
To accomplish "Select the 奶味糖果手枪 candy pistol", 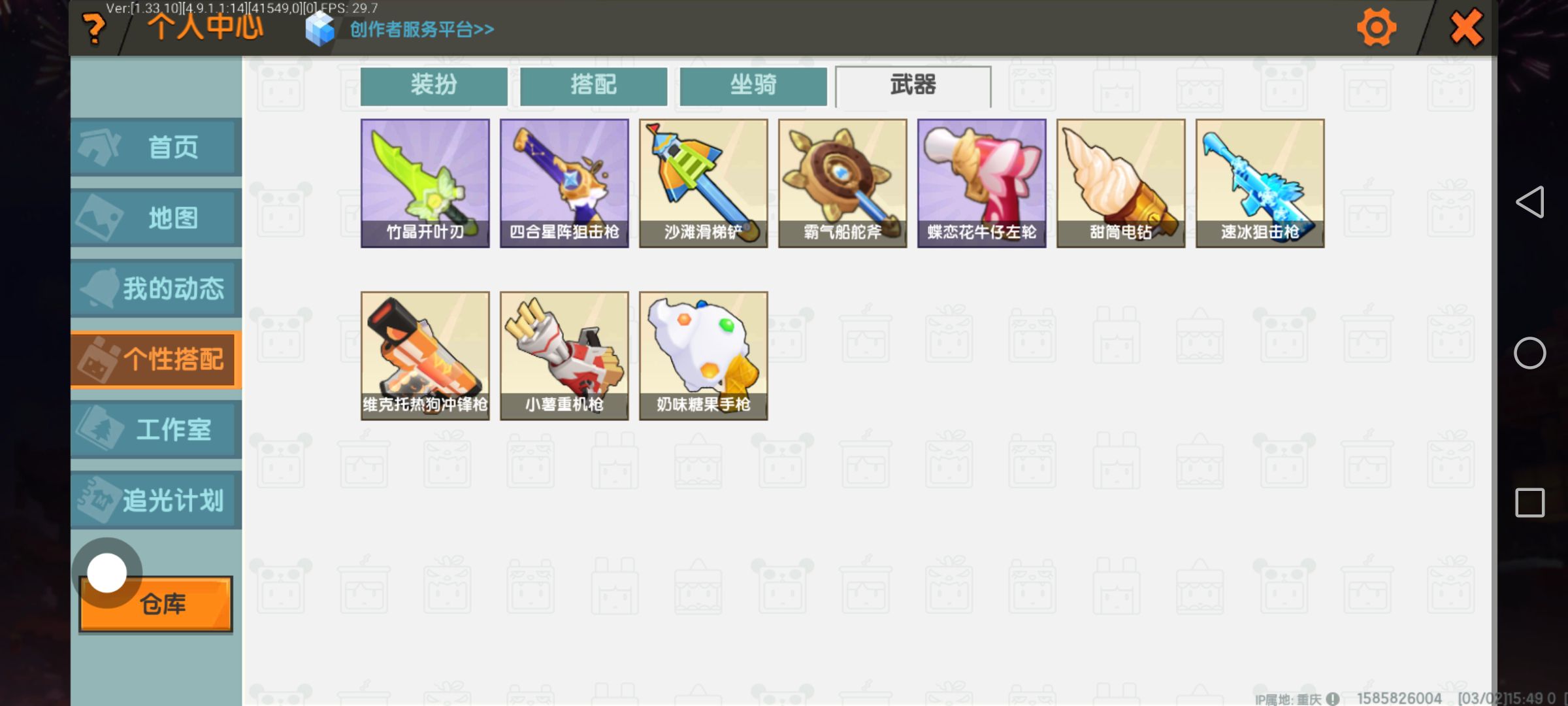I will pos(704,356).
